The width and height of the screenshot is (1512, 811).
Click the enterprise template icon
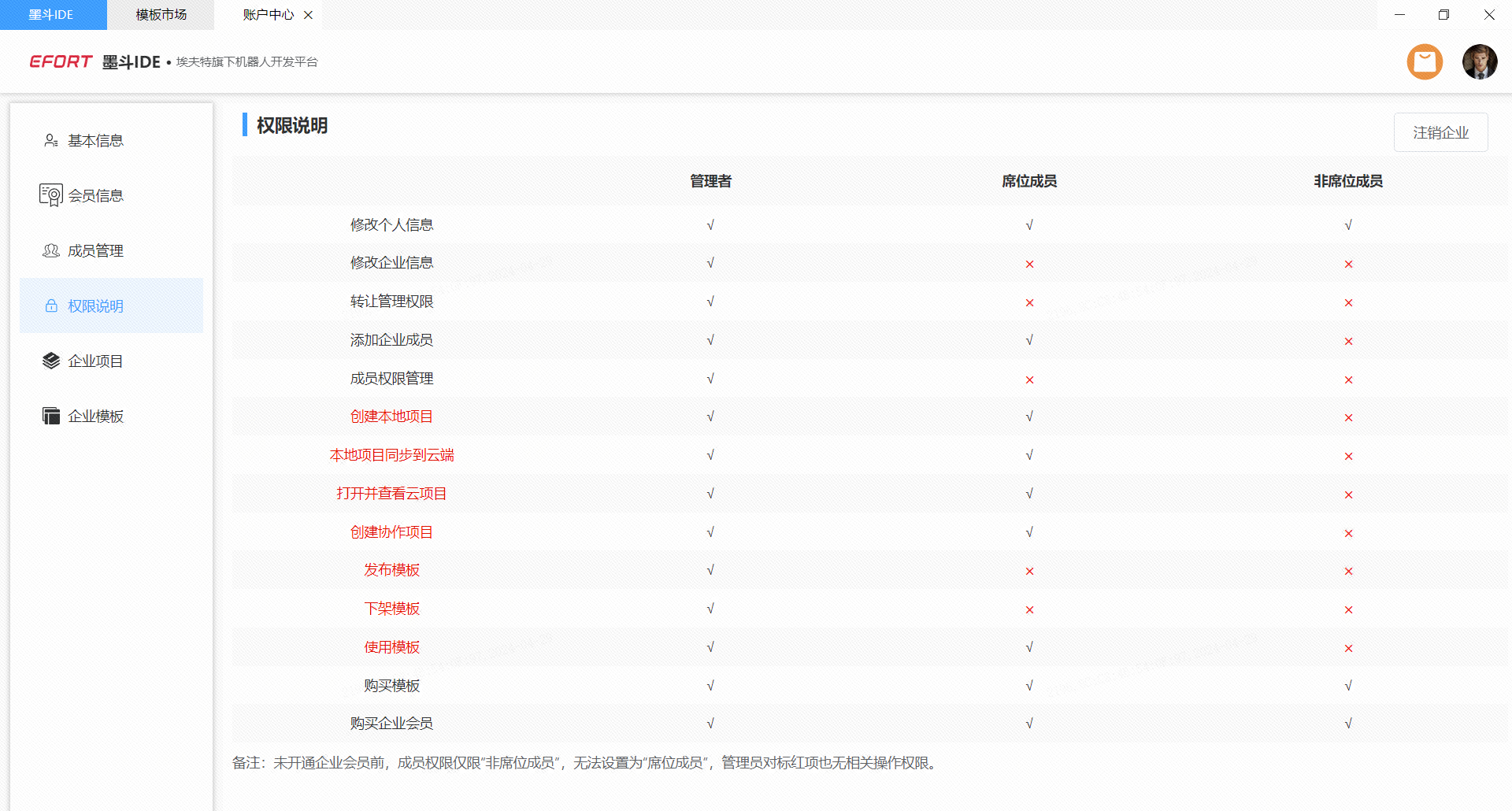[51, 416]
